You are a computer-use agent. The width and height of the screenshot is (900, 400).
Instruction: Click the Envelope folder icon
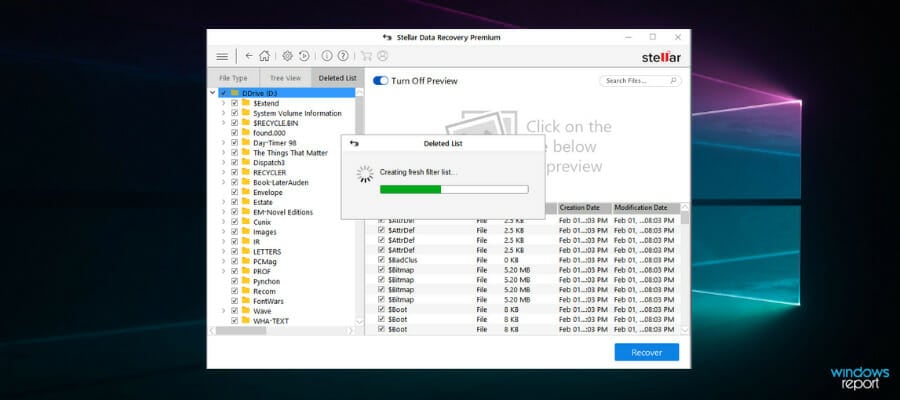click(246, 192)
